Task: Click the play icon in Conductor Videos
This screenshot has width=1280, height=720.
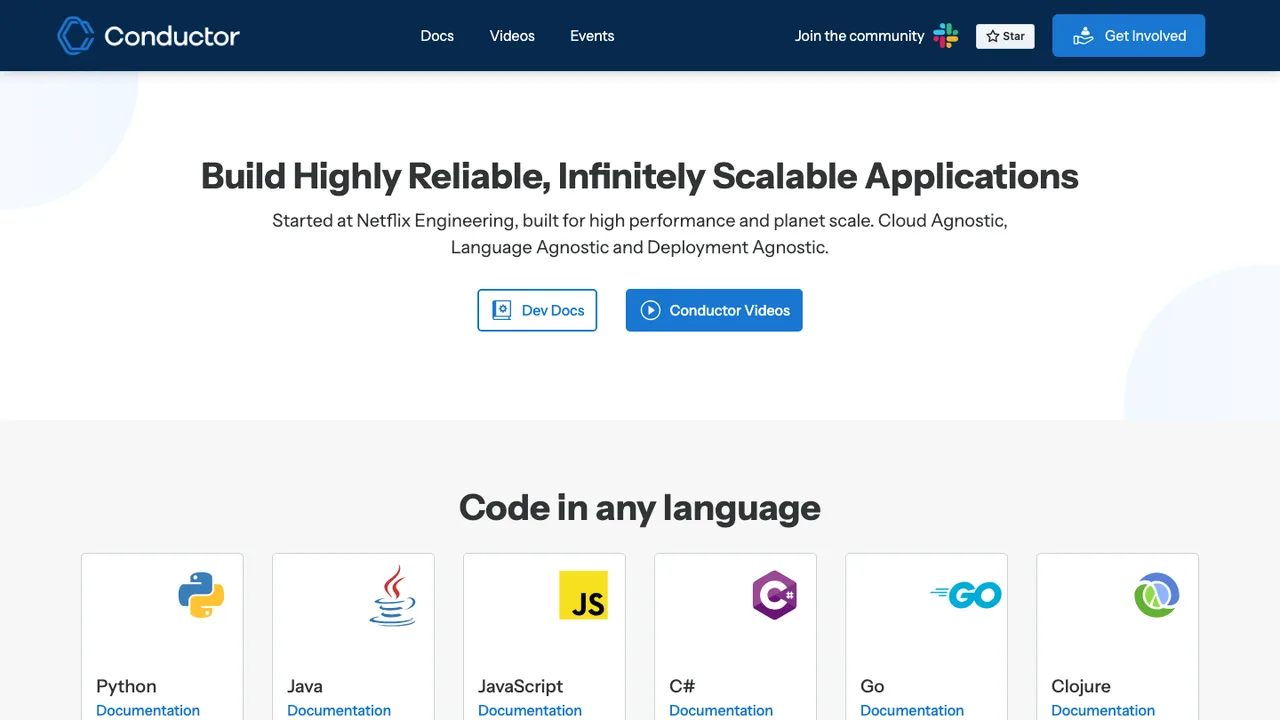Action: coord(651,310)
